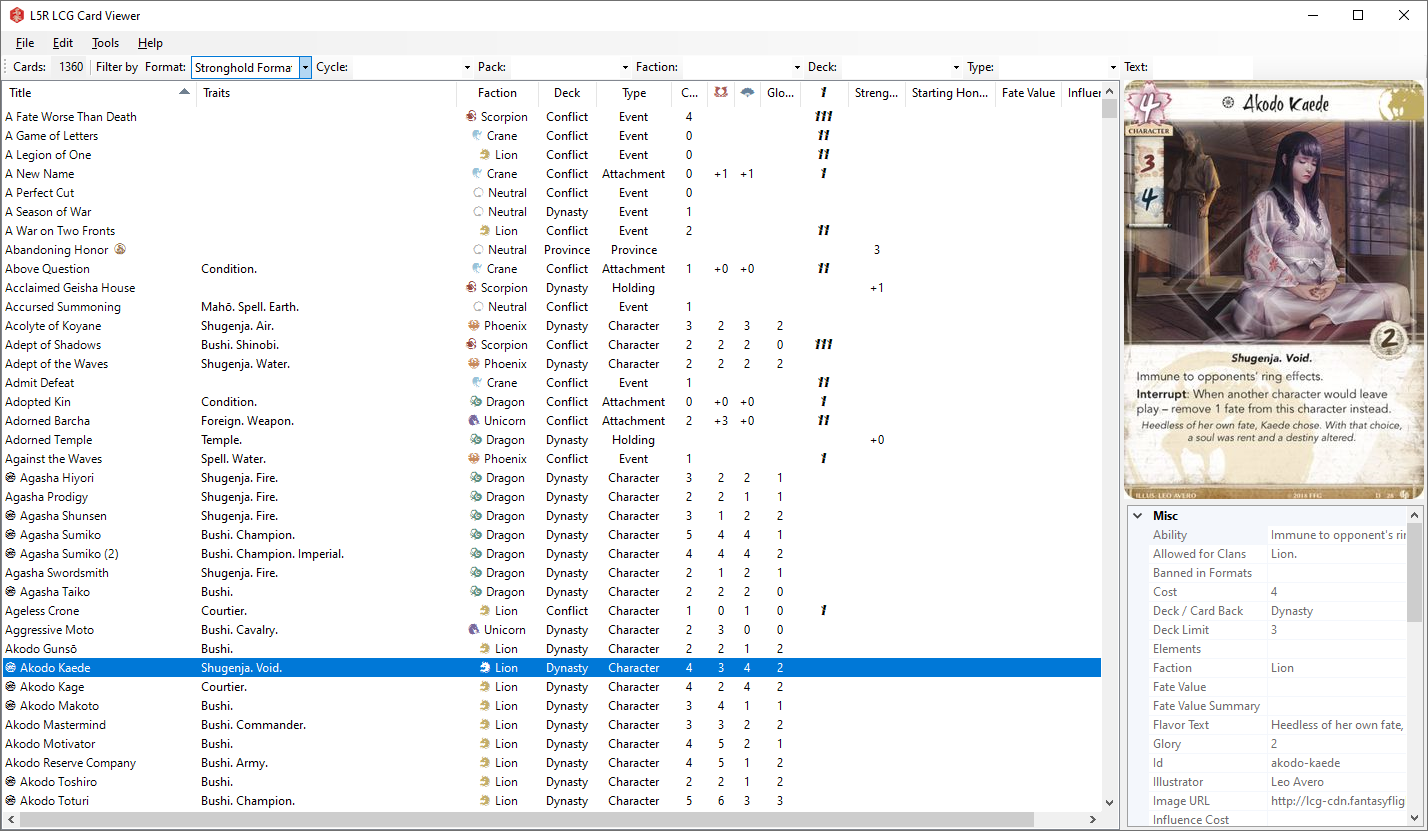Click the restricted icon next to Abandoning Honor
The width and height of the screenshot is (1428, 831).
[118, 249]
